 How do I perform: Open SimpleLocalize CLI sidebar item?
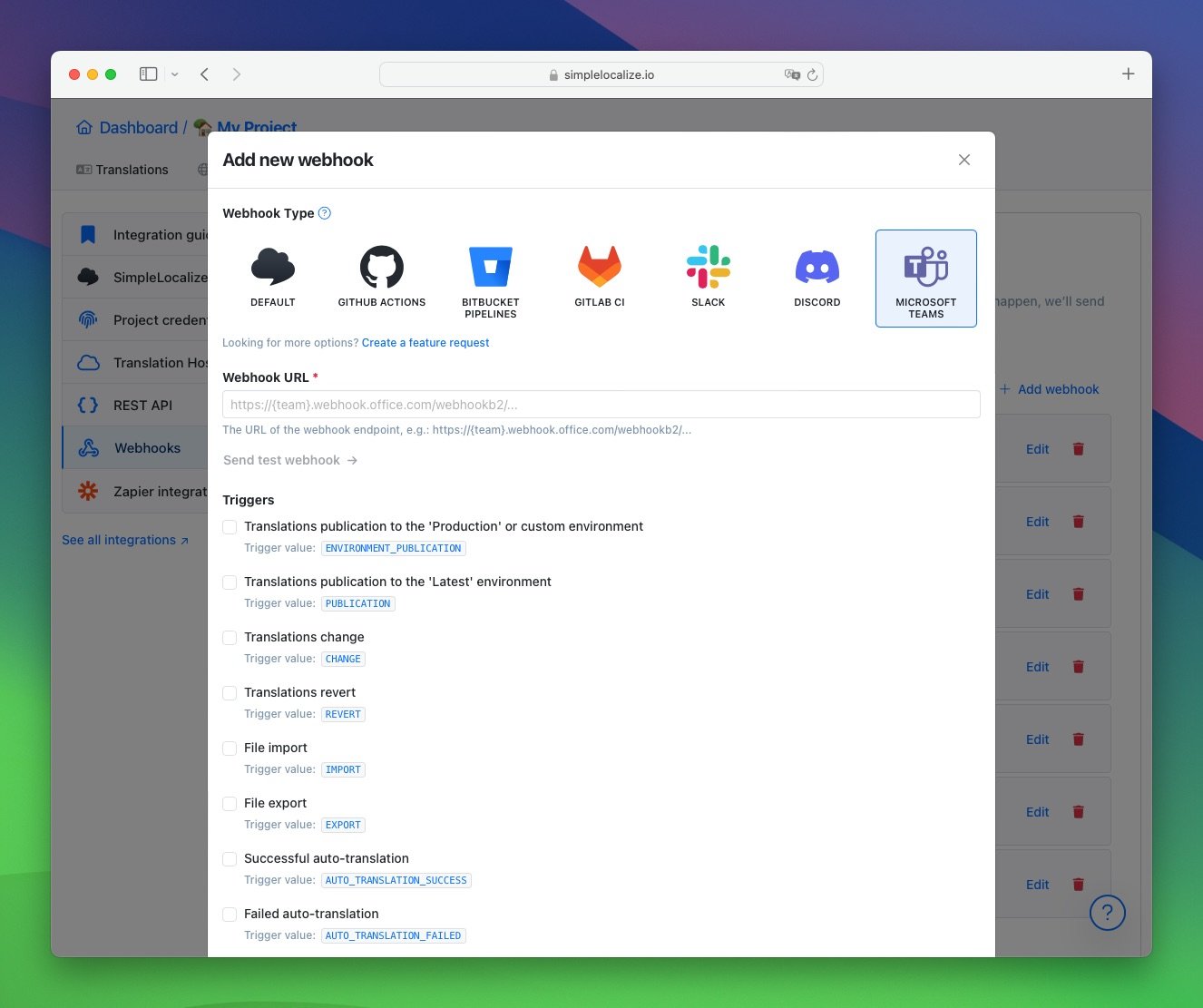135,278
